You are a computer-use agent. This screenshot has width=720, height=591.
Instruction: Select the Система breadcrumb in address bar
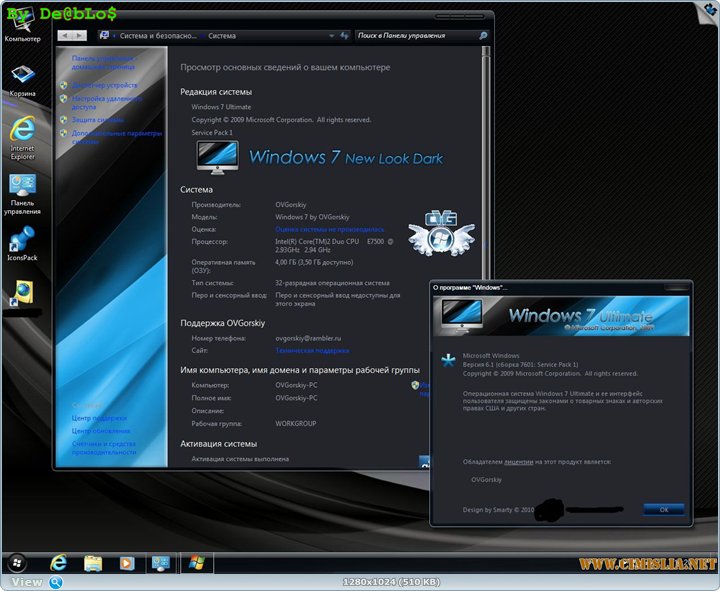click(x=222, y=35)
